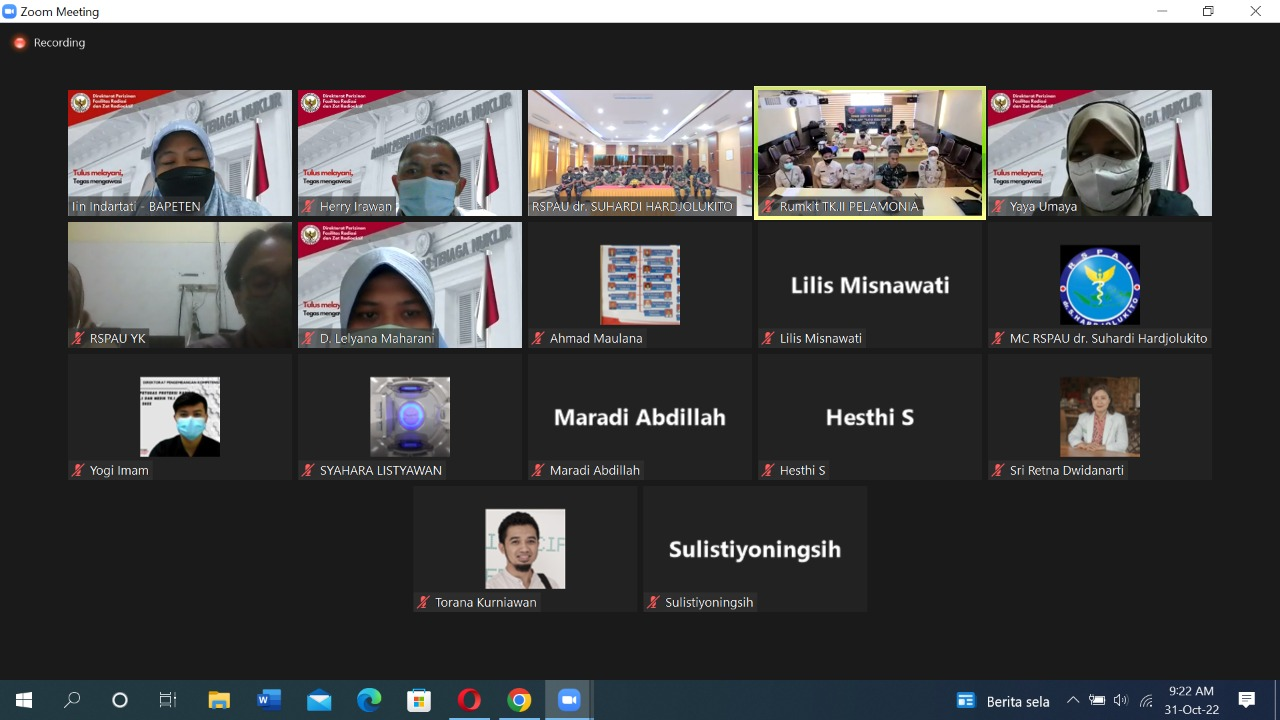
Task: Click Torana Kurniawan's profile picture
Action: click(x=525, y=549)
